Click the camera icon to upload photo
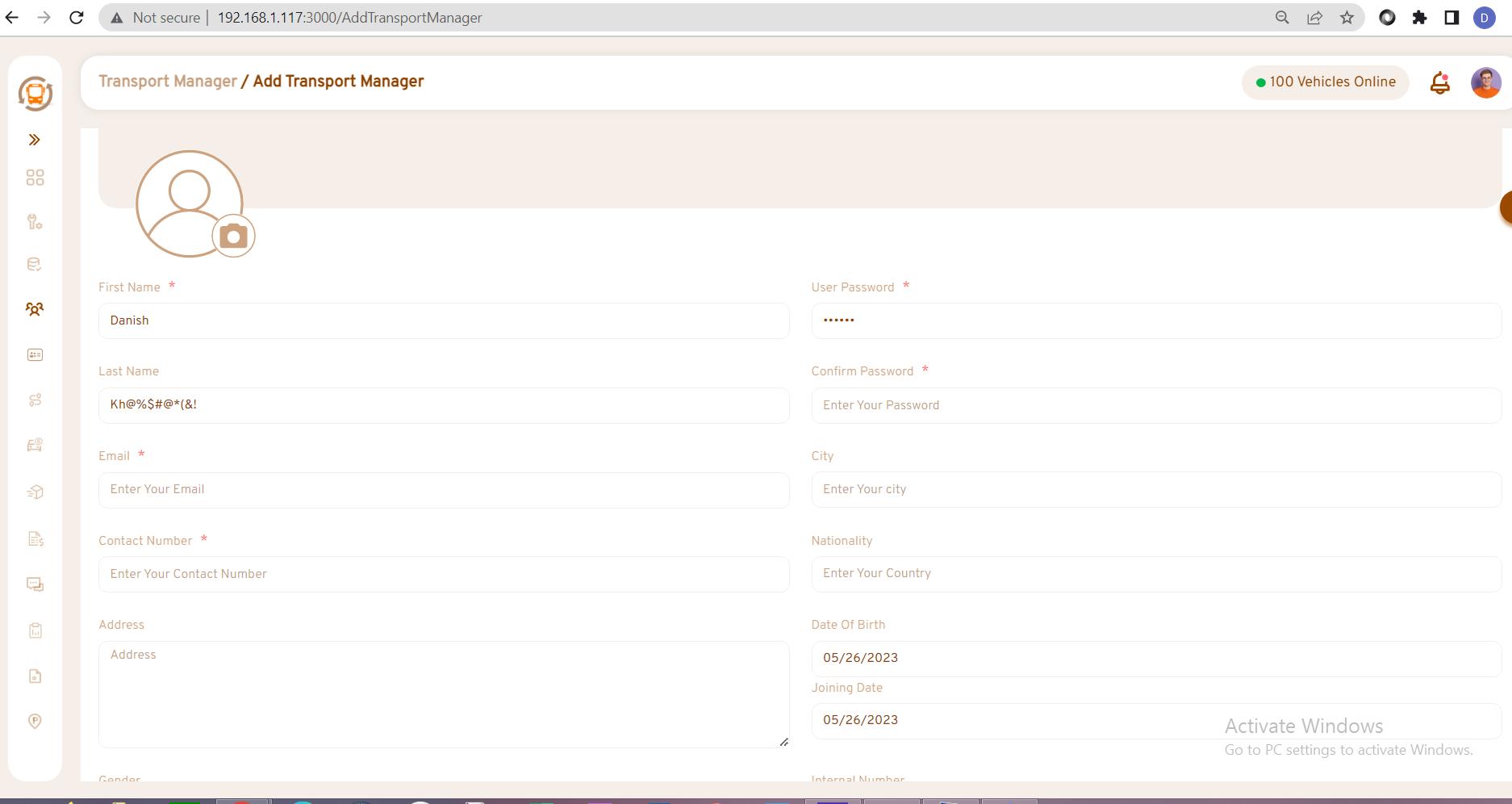 (233, 237)
